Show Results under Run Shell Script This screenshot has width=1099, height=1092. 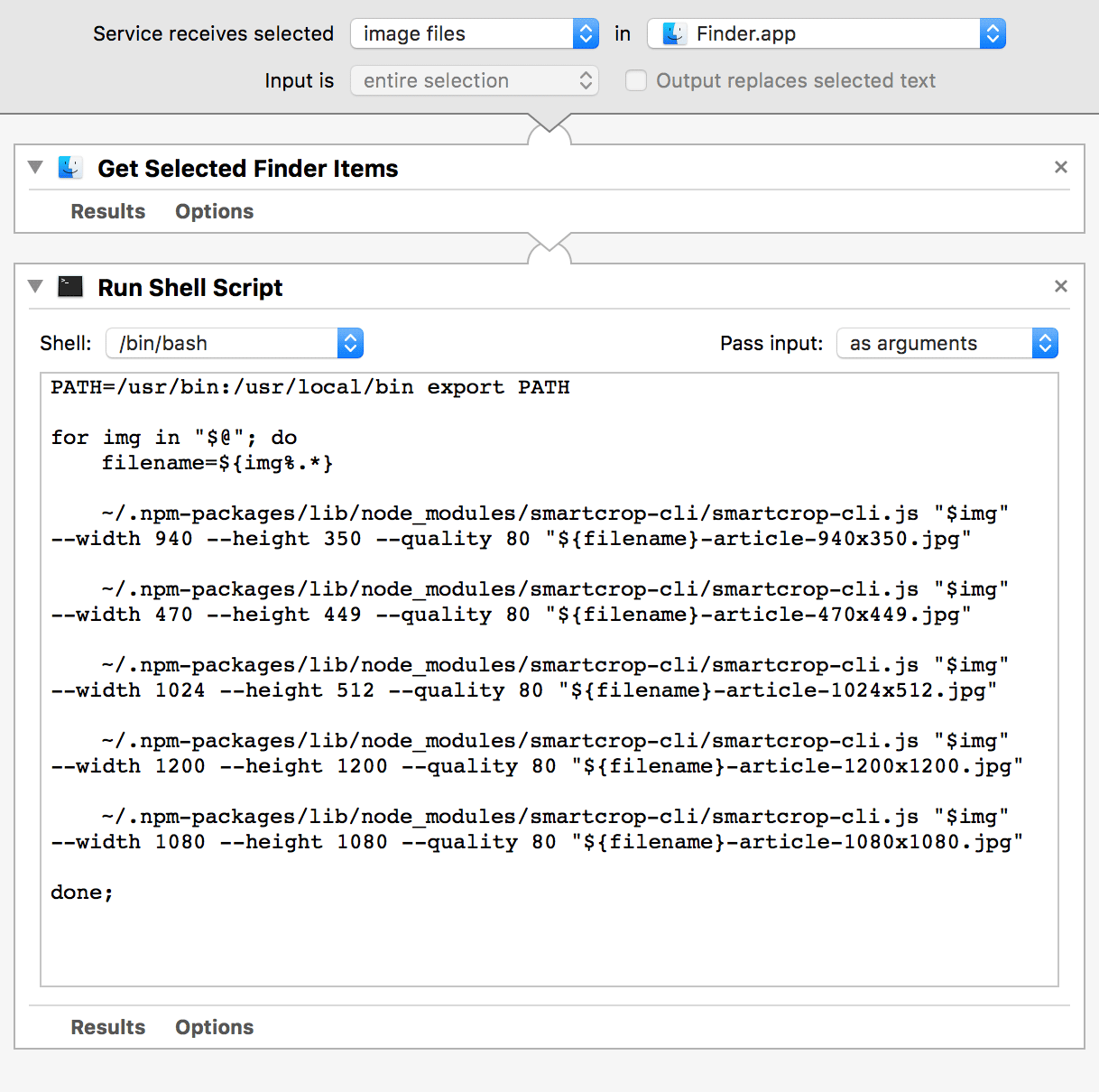pyautogui.click(x=108, y=1027)
